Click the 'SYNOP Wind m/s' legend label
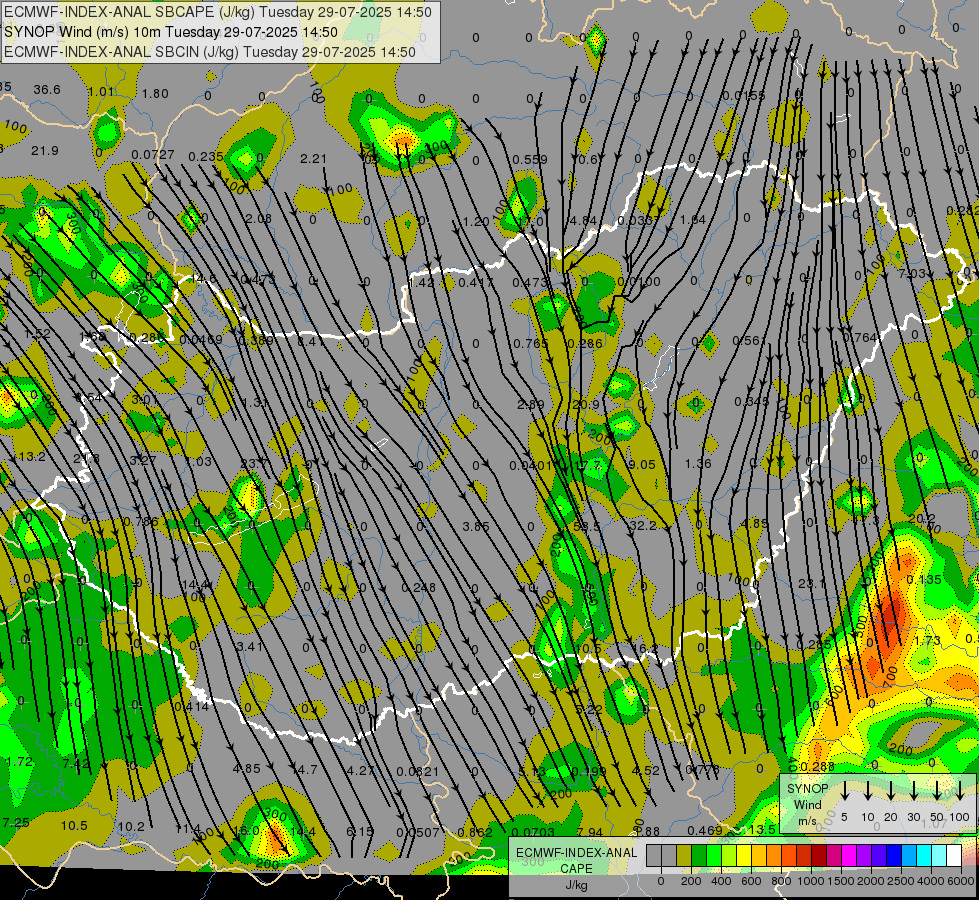 (807, 805)
